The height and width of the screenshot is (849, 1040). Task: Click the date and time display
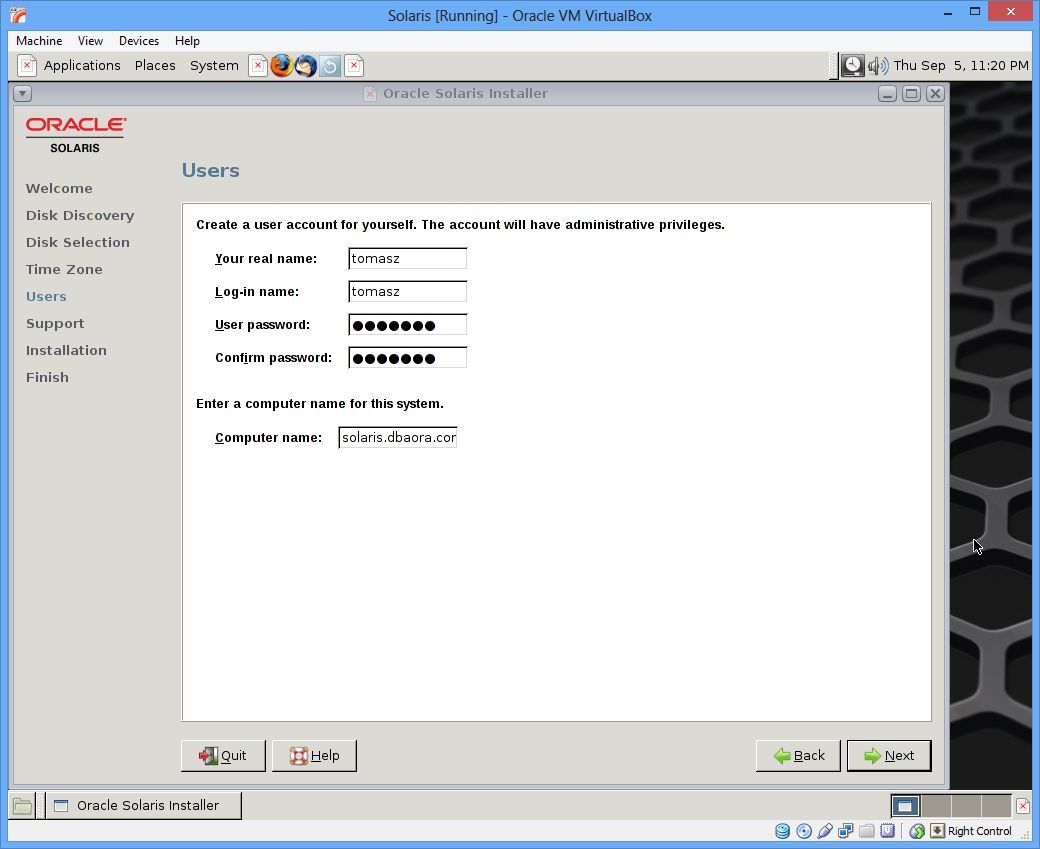coord(960,66)
